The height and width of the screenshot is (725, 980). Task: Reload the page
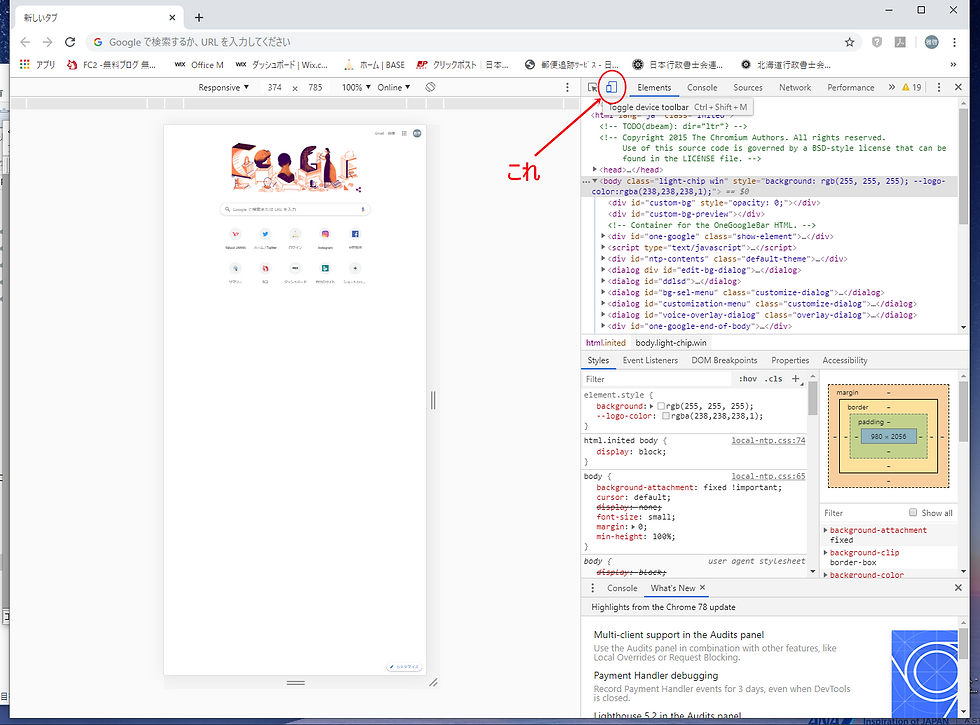(70, 42)
